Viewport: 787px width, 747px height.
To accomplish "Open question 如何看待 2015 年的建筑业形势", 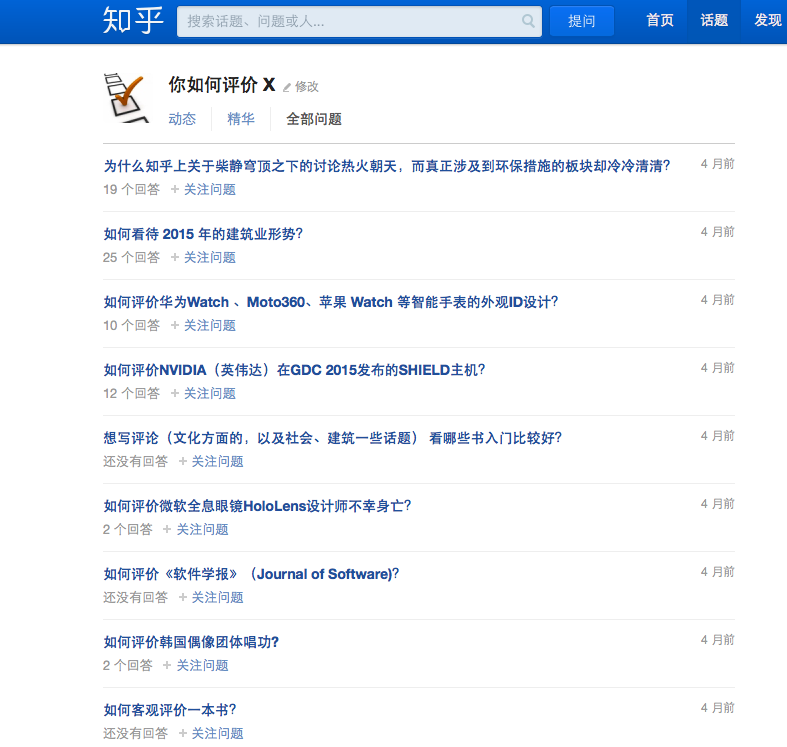I will point(203,234).
